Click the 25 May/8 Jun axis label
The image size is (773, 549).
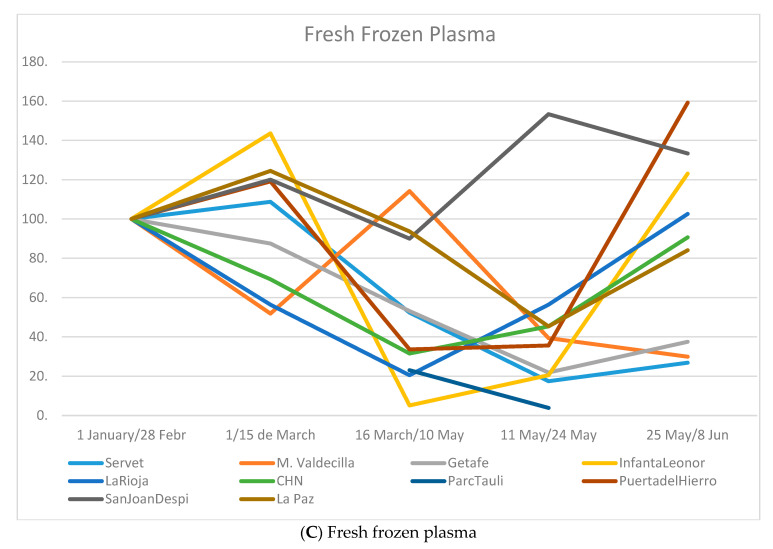tap(688, 435)
